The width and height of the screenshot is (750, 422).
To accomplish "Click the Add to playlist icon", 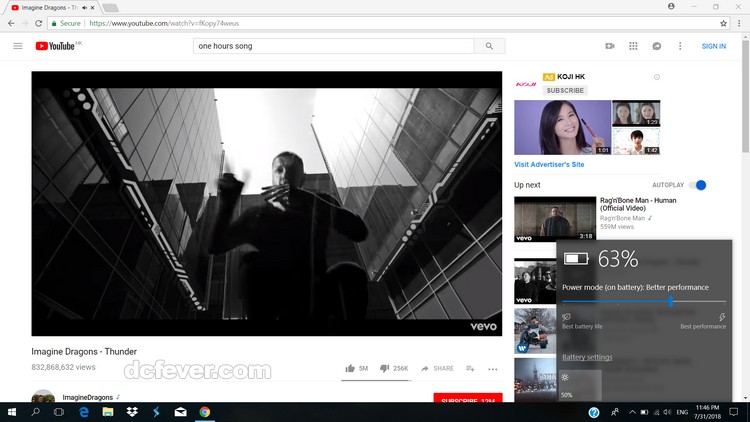I will coord(470,368).
